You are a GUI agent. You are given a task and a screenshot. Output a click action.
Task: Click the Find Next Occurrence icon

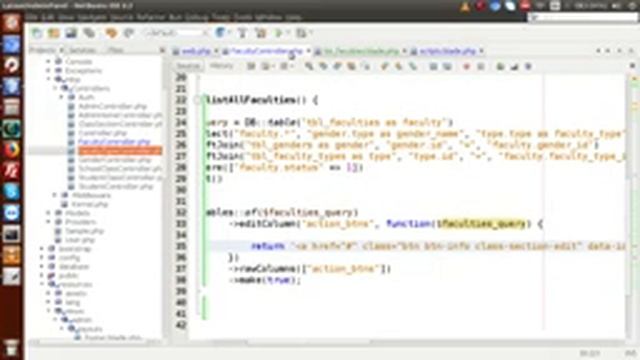(337, 66)
